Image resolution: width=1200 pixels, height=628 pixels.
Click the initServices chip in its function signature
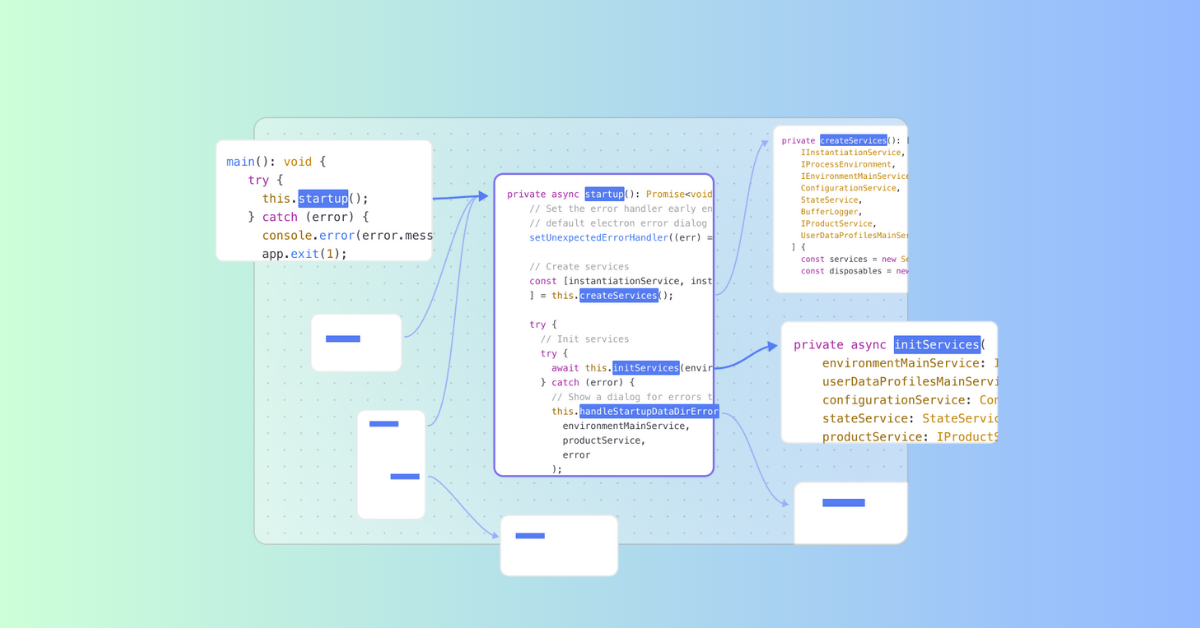(x=936, y=344)
